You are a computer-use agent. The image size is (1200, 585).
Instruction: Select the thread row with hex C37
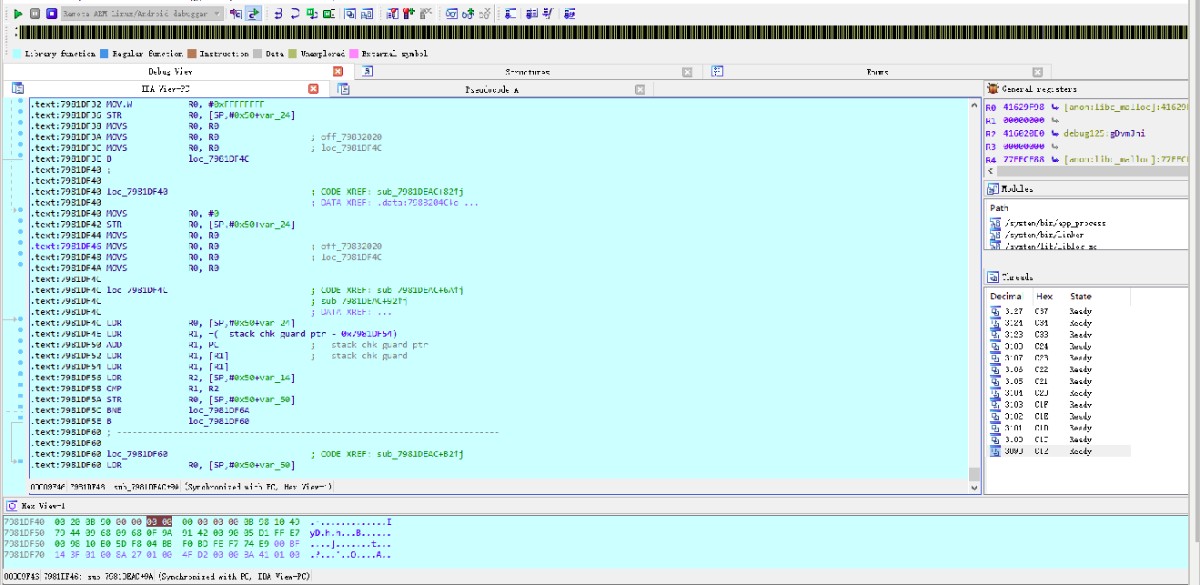(1059, 311)
